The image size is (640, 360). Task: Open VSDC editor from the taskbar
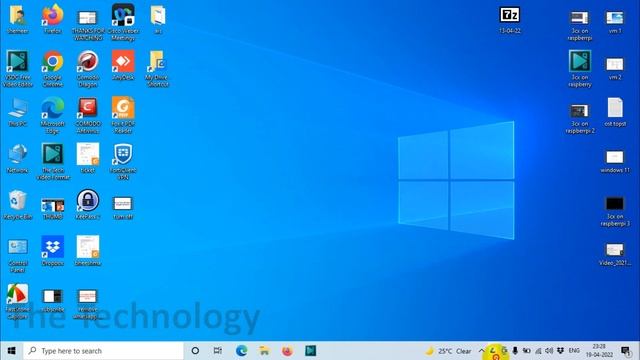tap(310, 351)
